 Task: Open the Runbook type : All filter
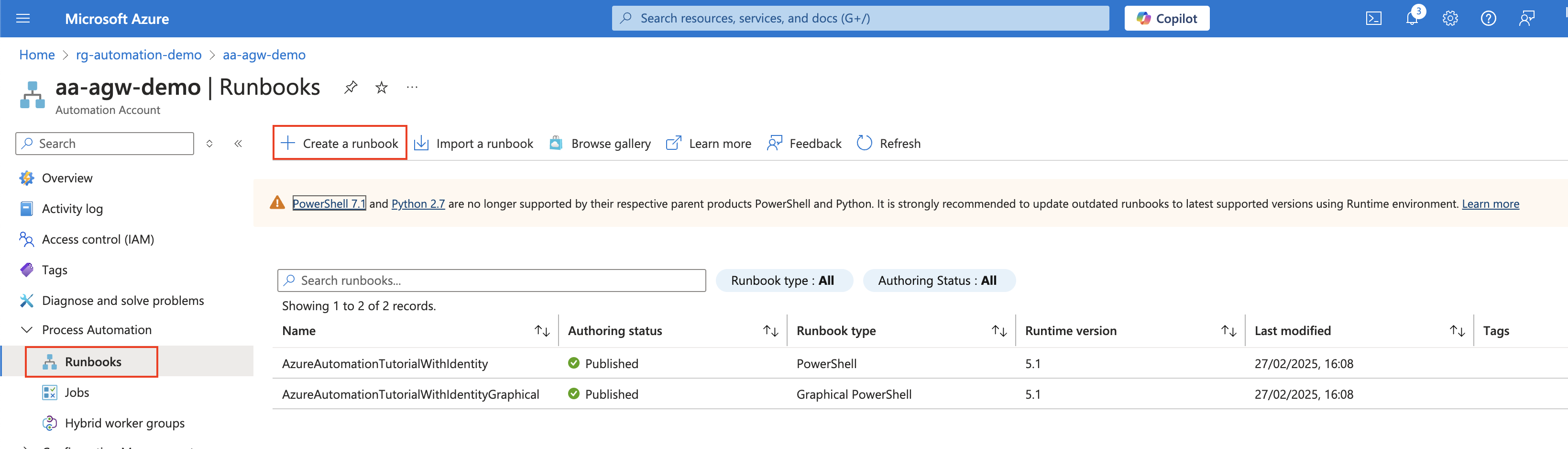(784, 280)
